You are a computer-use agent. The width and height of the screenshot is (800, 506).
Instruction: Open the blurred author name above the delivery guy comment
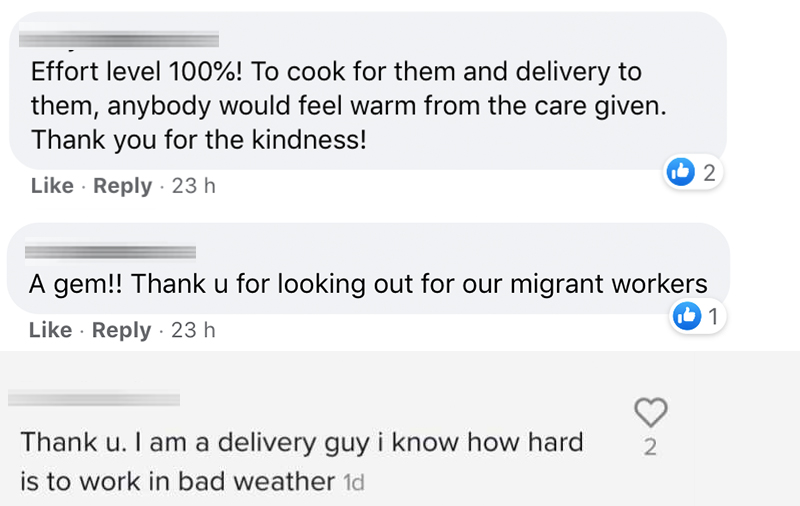[x=94, y=399]
